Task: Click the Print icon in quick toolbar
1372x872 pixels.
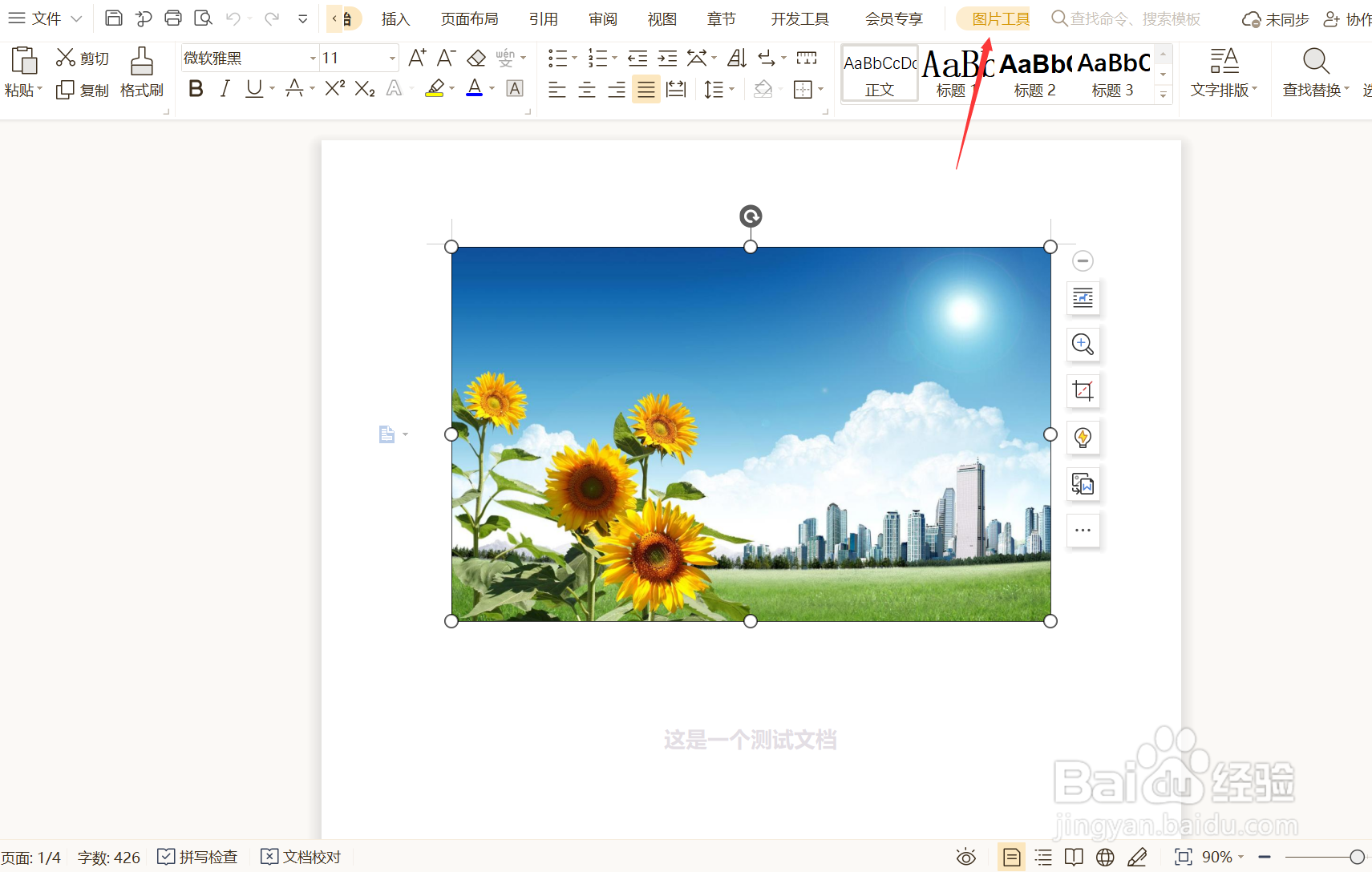Action: click(x=173, y=18)
